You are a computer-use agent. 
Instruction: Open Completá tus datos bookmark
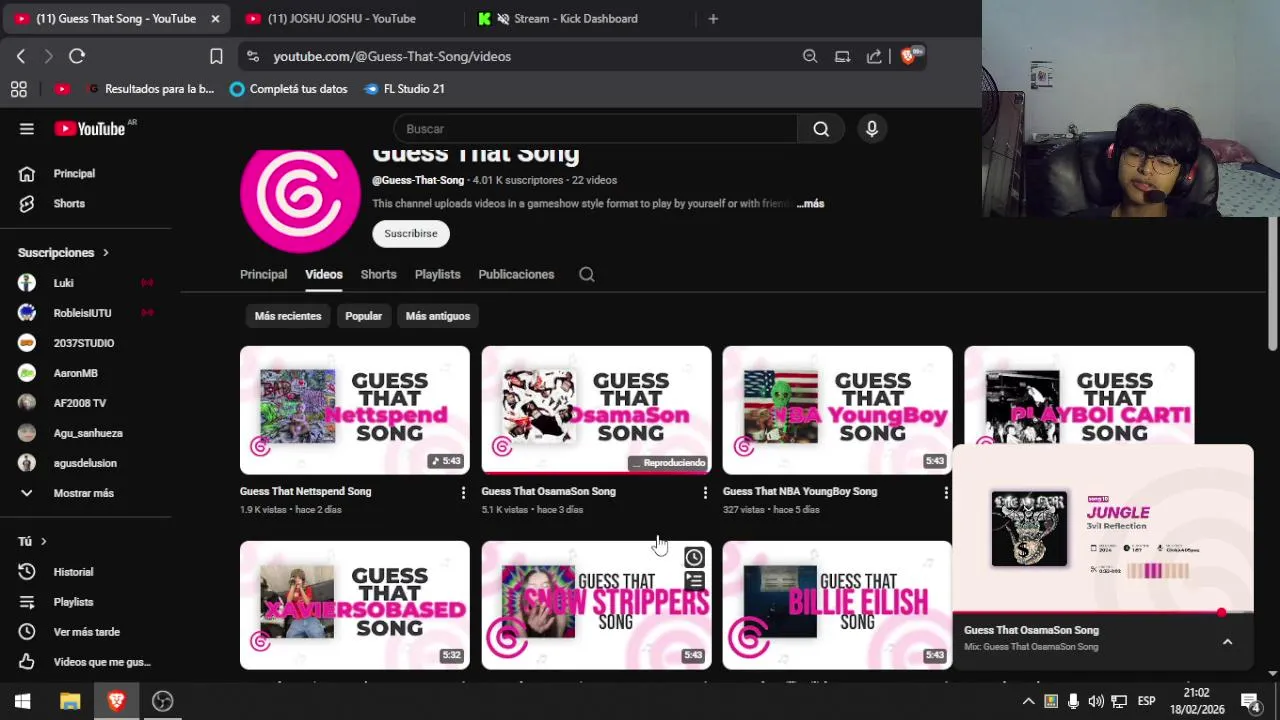288,89
